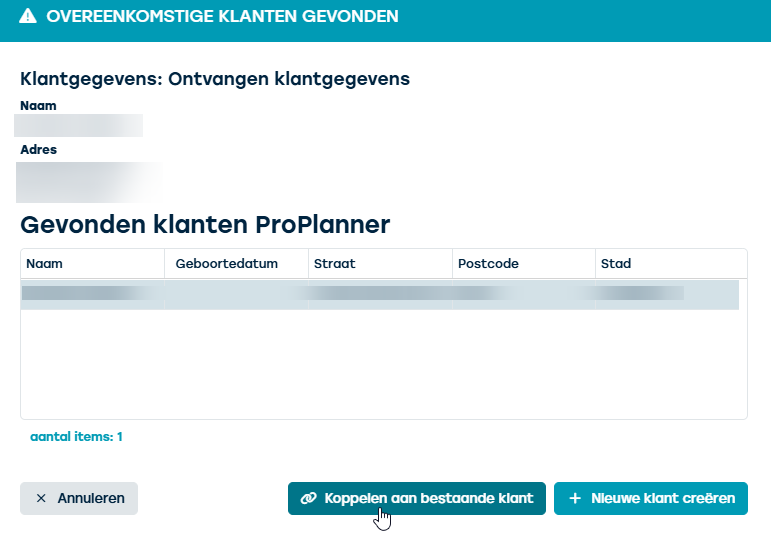Sort by the Stad column header

[671, 264]
